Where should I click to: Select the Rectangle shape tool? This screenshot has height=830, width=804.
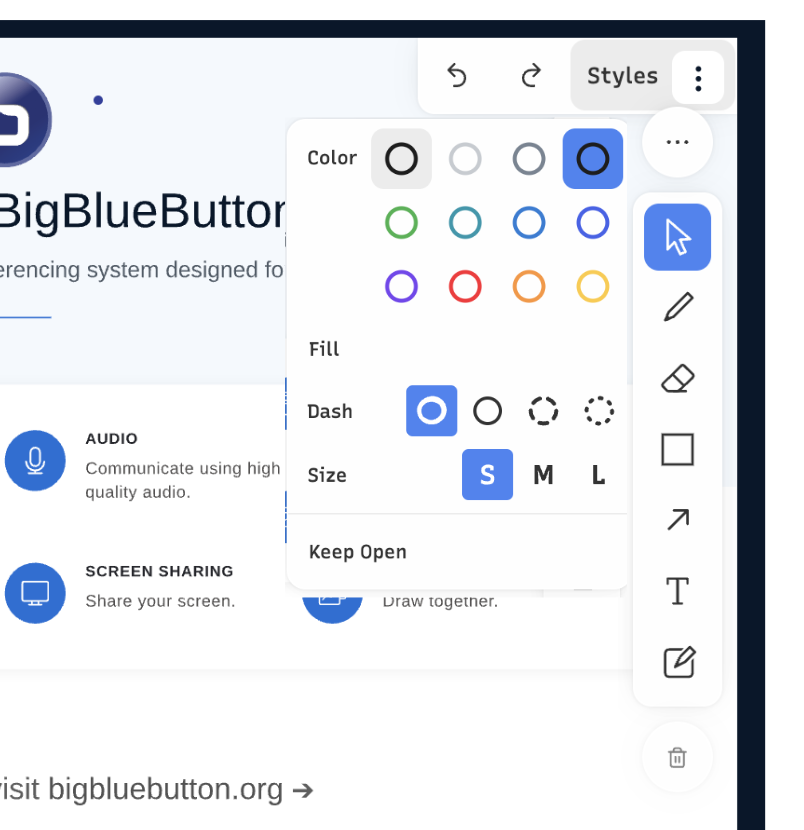[x=677, y=449]
